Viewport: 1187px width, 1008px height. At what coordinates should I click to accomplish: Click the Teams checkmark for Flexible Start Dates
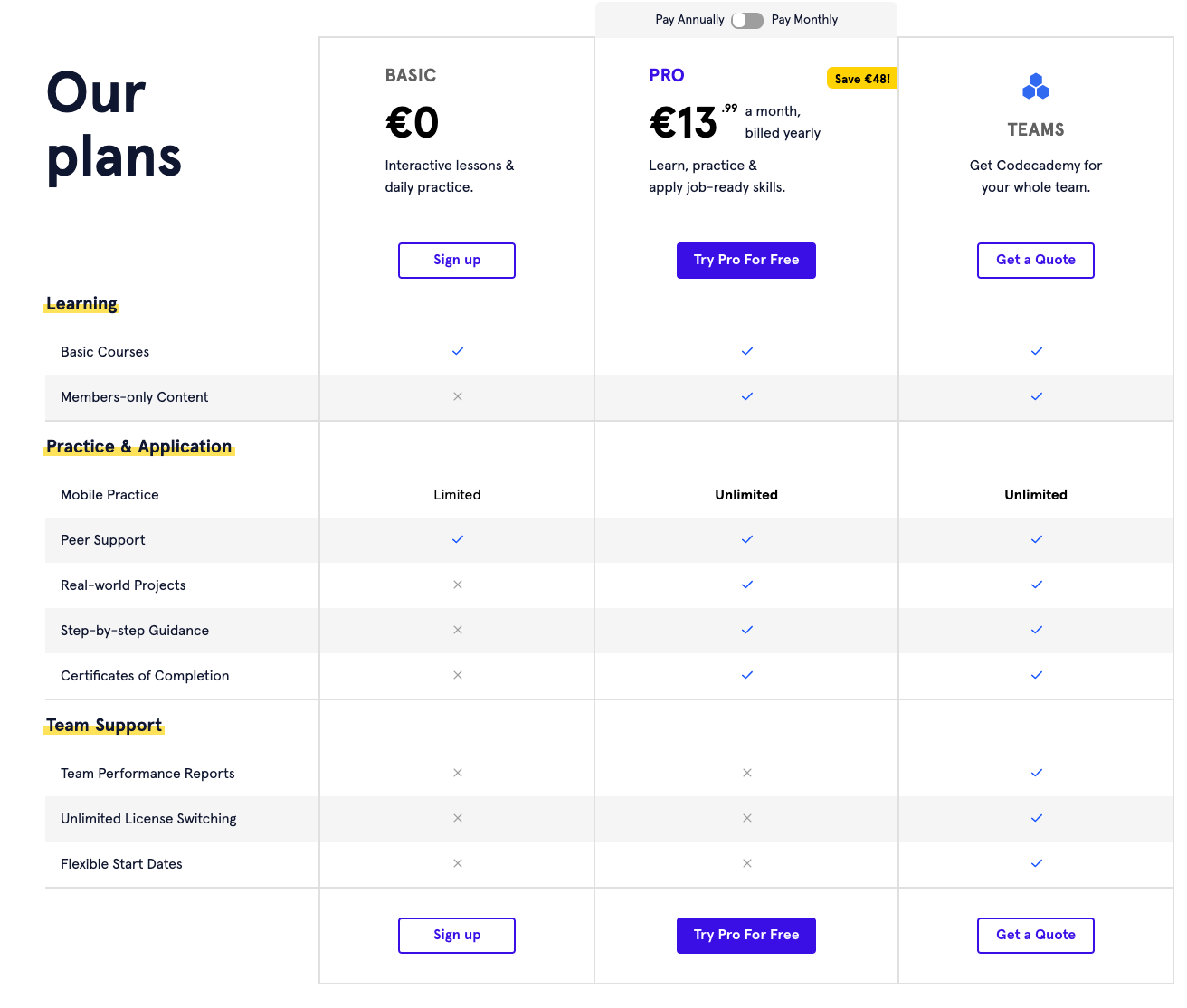1036,863
